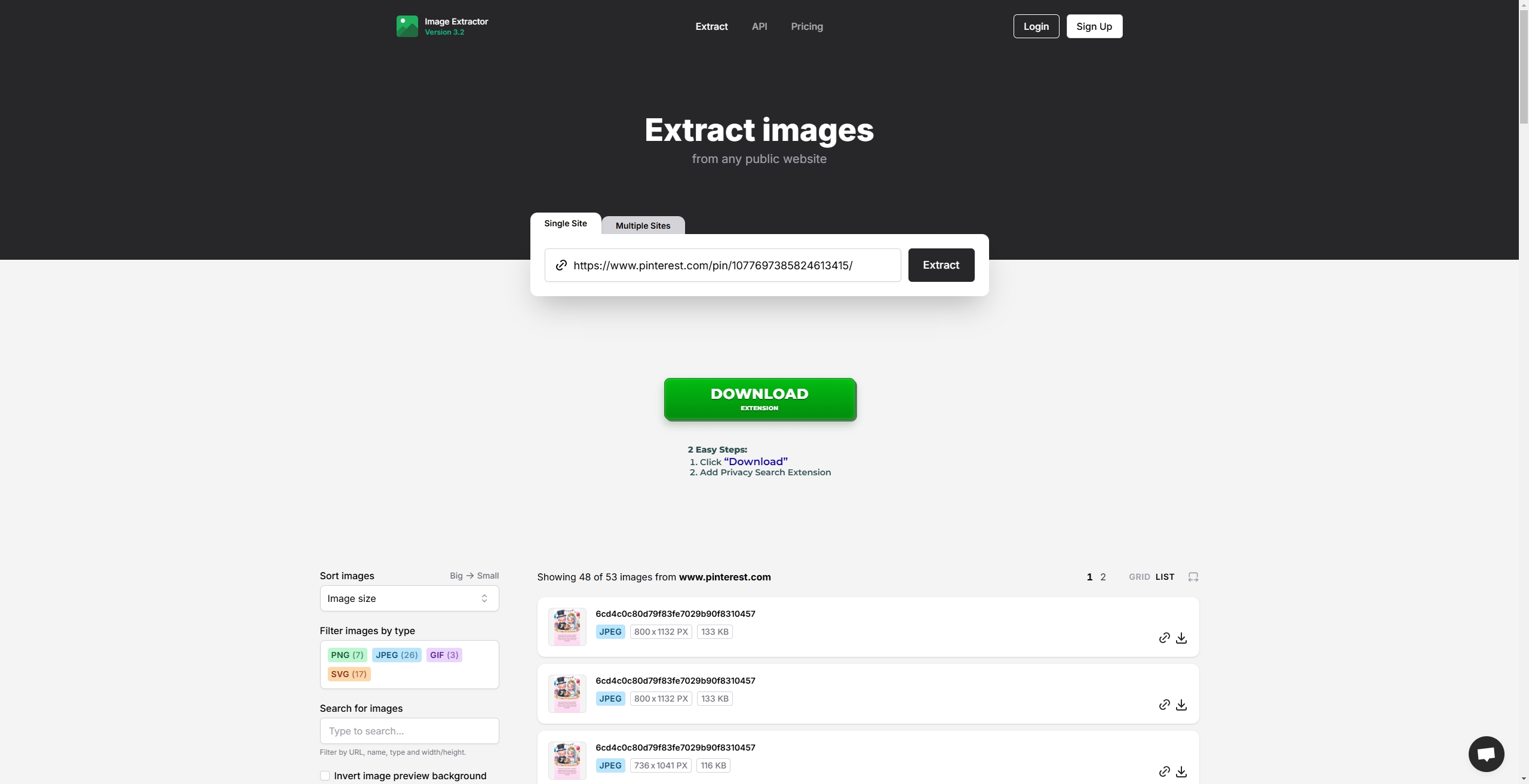Click the 116 KB size label
The image size is (1529, 784).
713,765
